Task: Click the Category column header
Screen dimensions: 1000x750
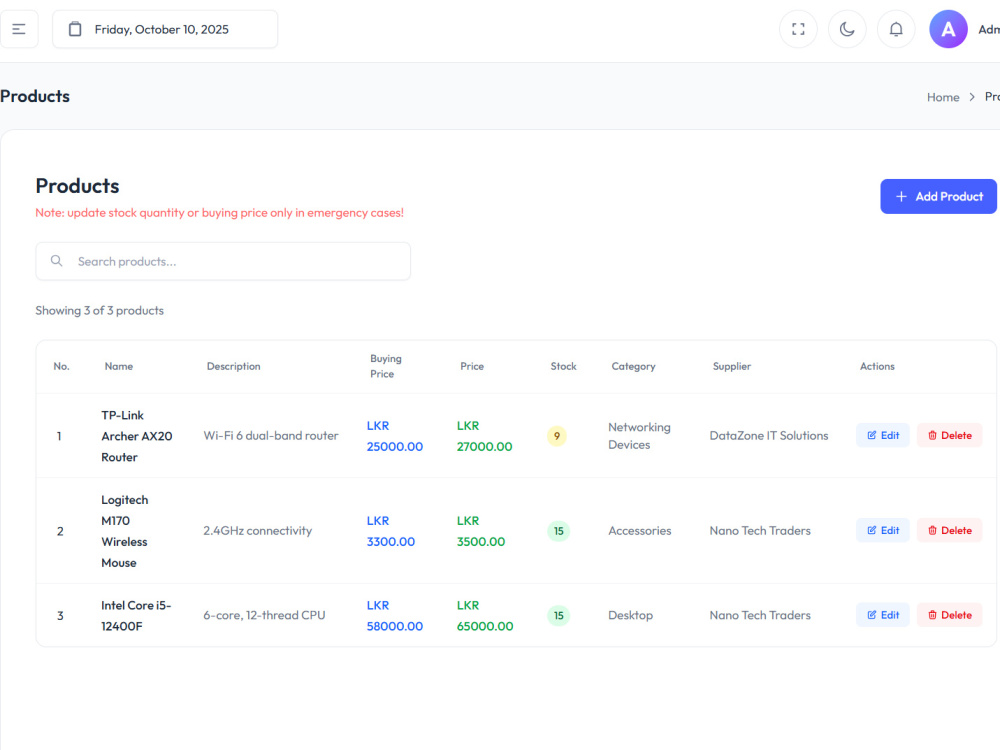Action: [633, 366]
